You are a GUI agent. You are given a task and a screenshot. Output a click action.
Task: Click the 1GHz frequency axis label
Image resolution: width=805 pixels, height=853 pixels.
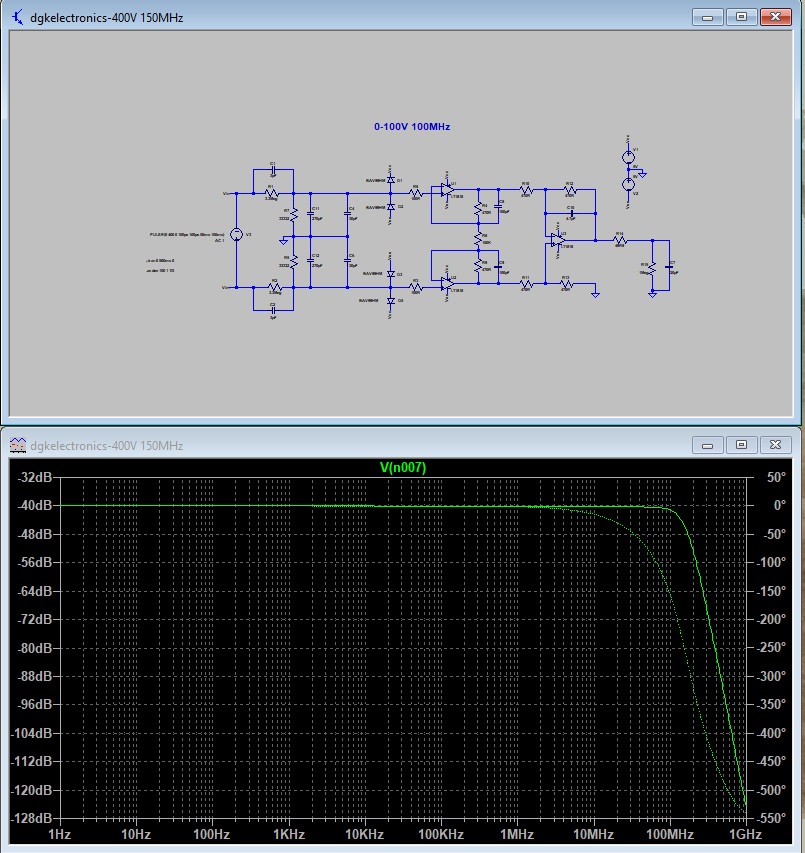pos(746,834)
